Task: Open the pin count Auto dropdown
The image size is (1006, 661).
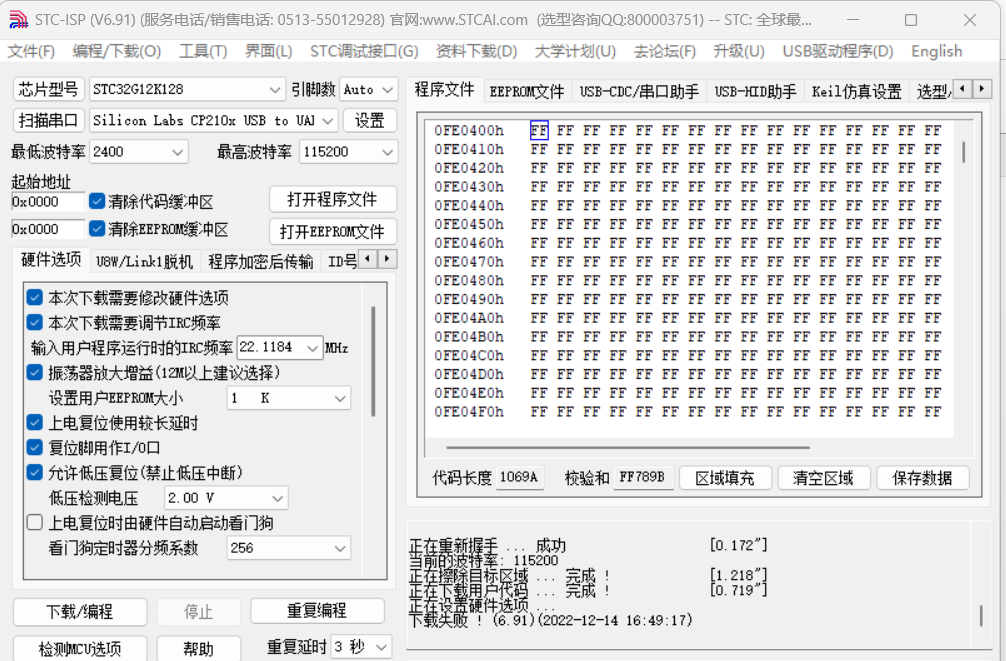Action: pyautogui.click(x=368, y=89)
